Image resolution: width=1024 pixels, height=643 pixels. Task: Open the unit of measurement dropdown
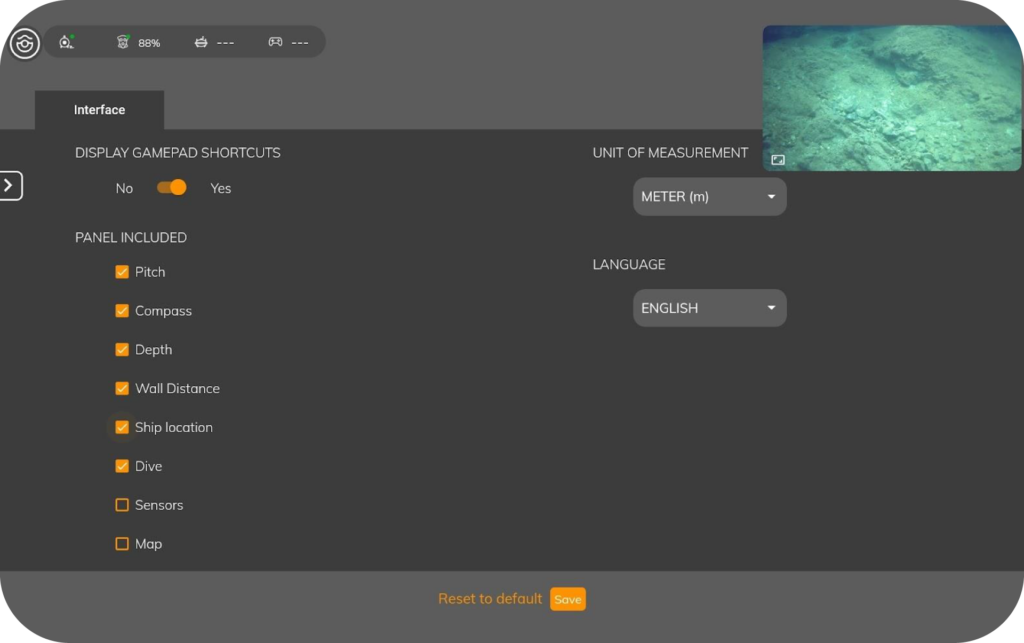pos(709,197)
